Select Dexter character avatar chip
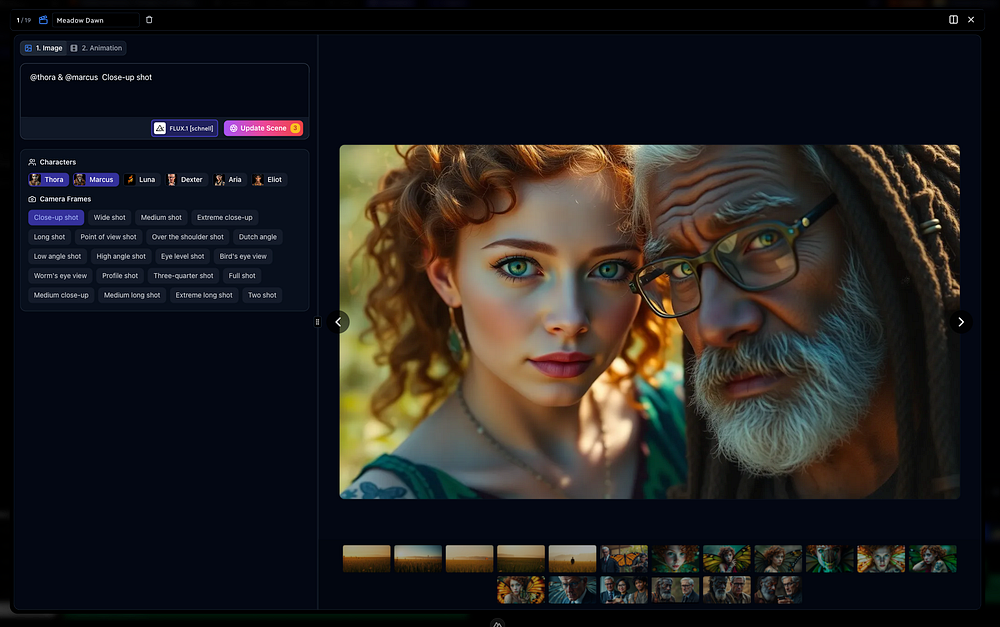 (x=185, y=180)
